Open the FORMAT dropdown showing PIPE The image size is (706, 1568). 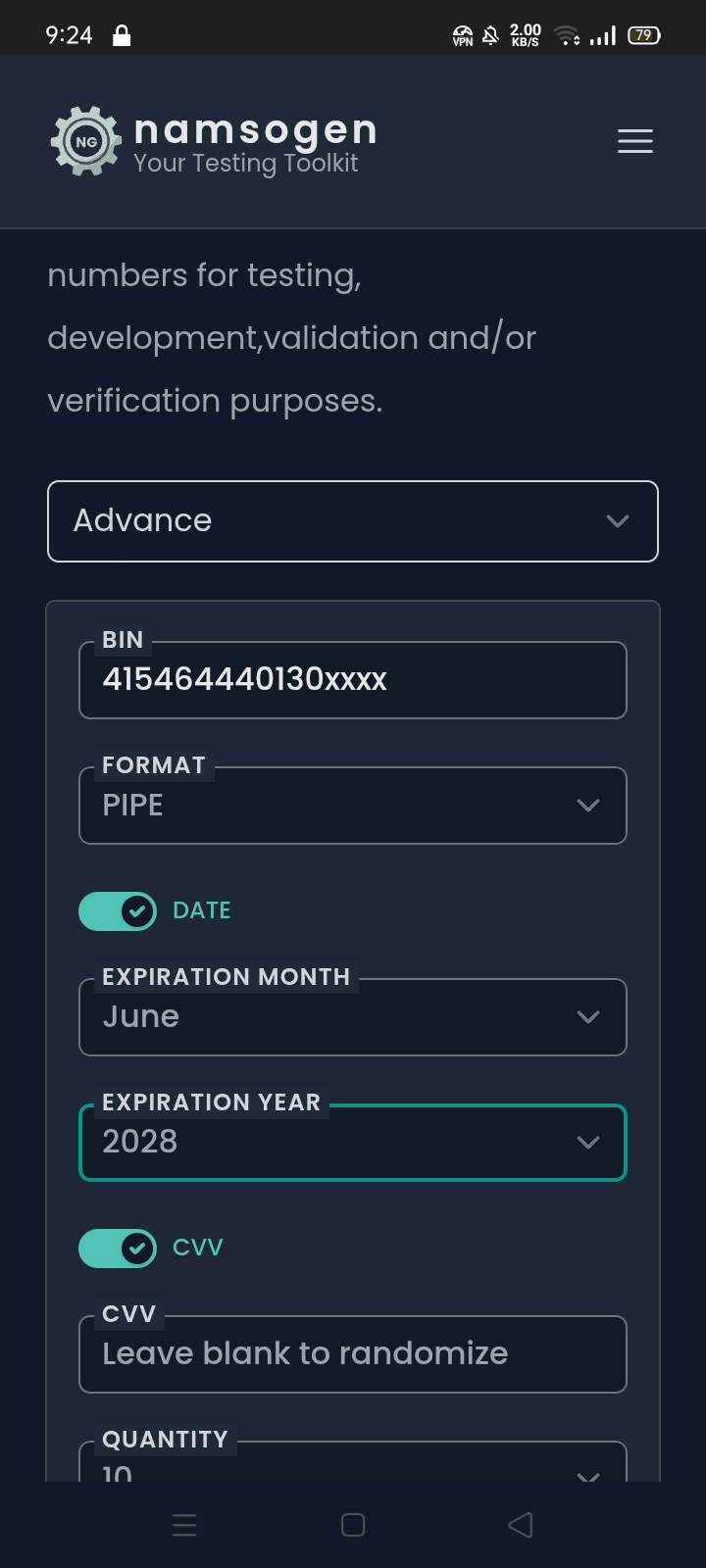point(353,806)
